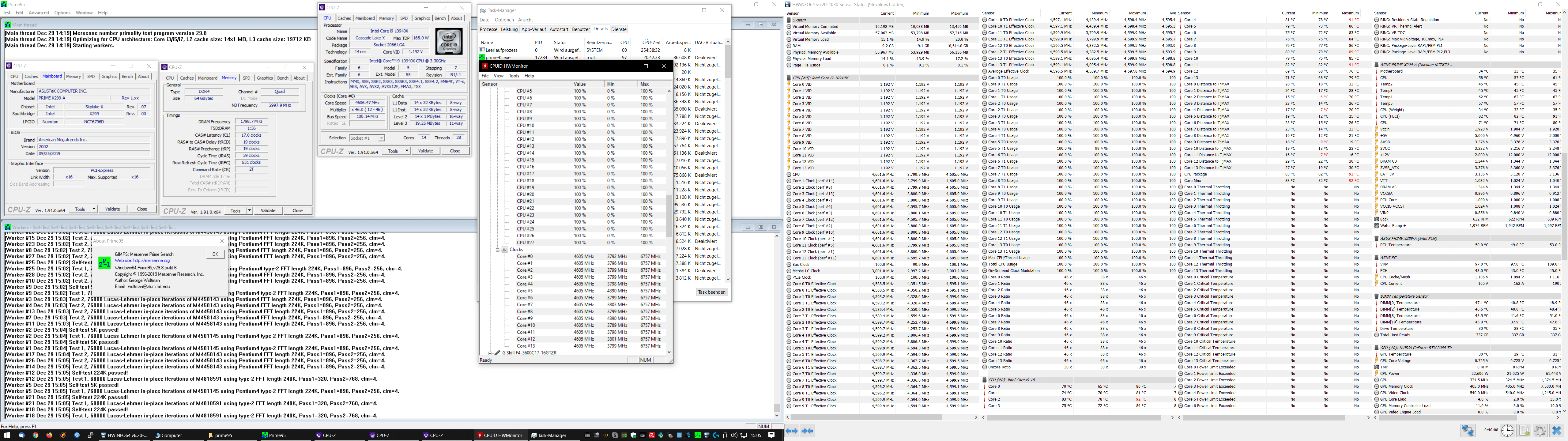The width and height of the screenshot is (1568, 441).
Task: Open HWiNFO sensor settings gear icon
Action: [1540, 431]
